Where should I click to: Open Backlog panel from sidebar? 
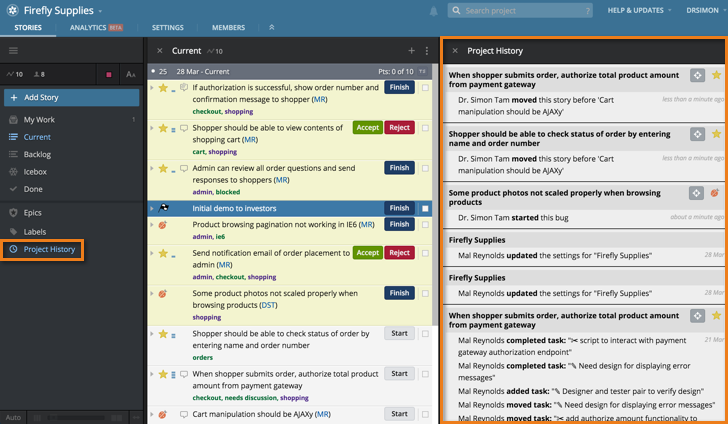(37, 154)
